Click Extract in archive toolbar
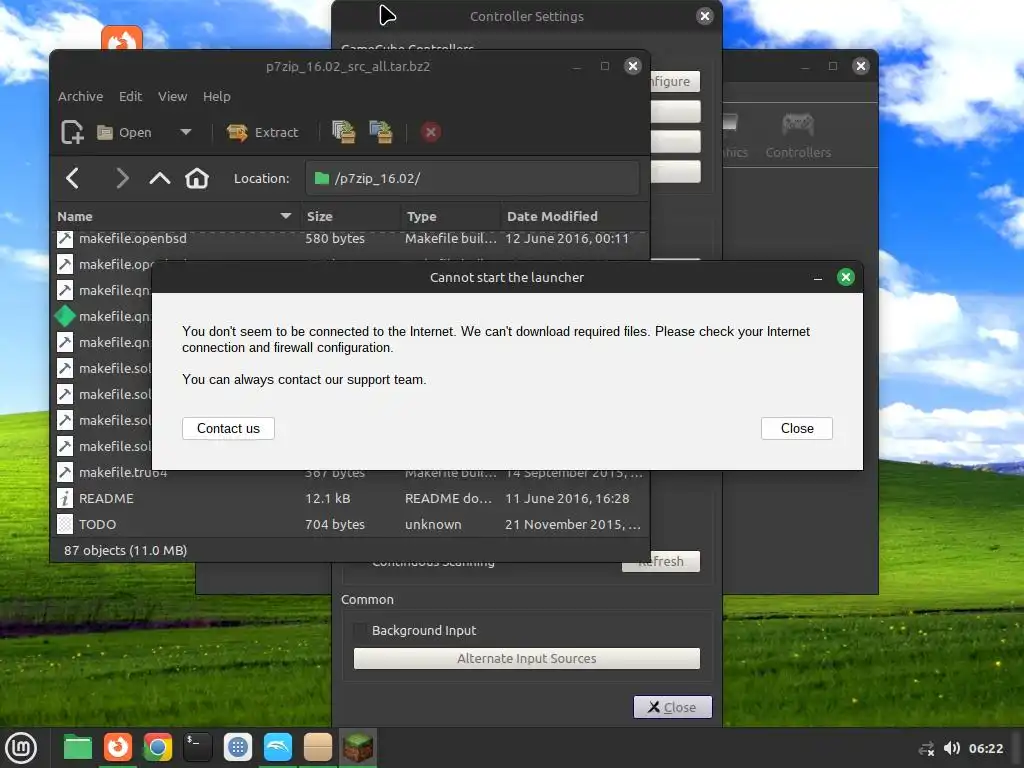Image resolution: width=1024 pixels, height=768 pixels. [x=263, y=133]
